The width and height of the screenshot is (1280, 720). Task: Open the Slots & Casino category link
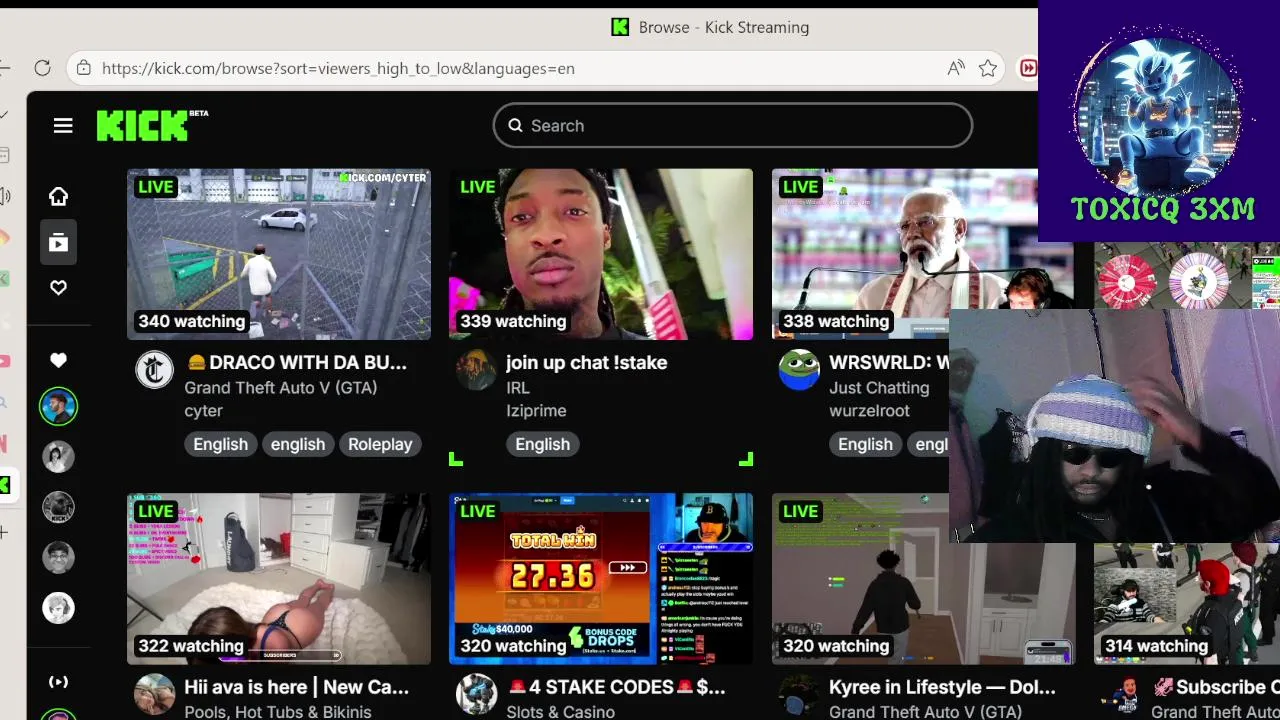click(560, 711)
